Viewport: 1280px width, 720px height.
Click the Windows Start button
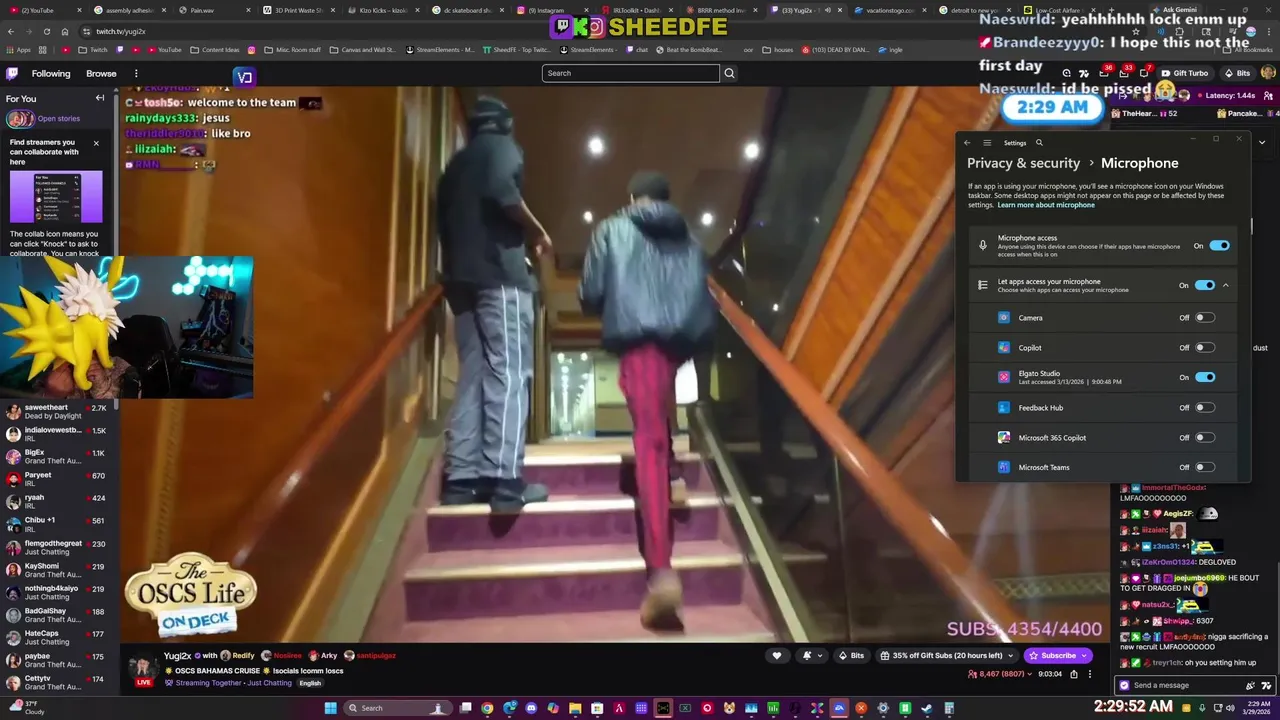coord(330,708)
